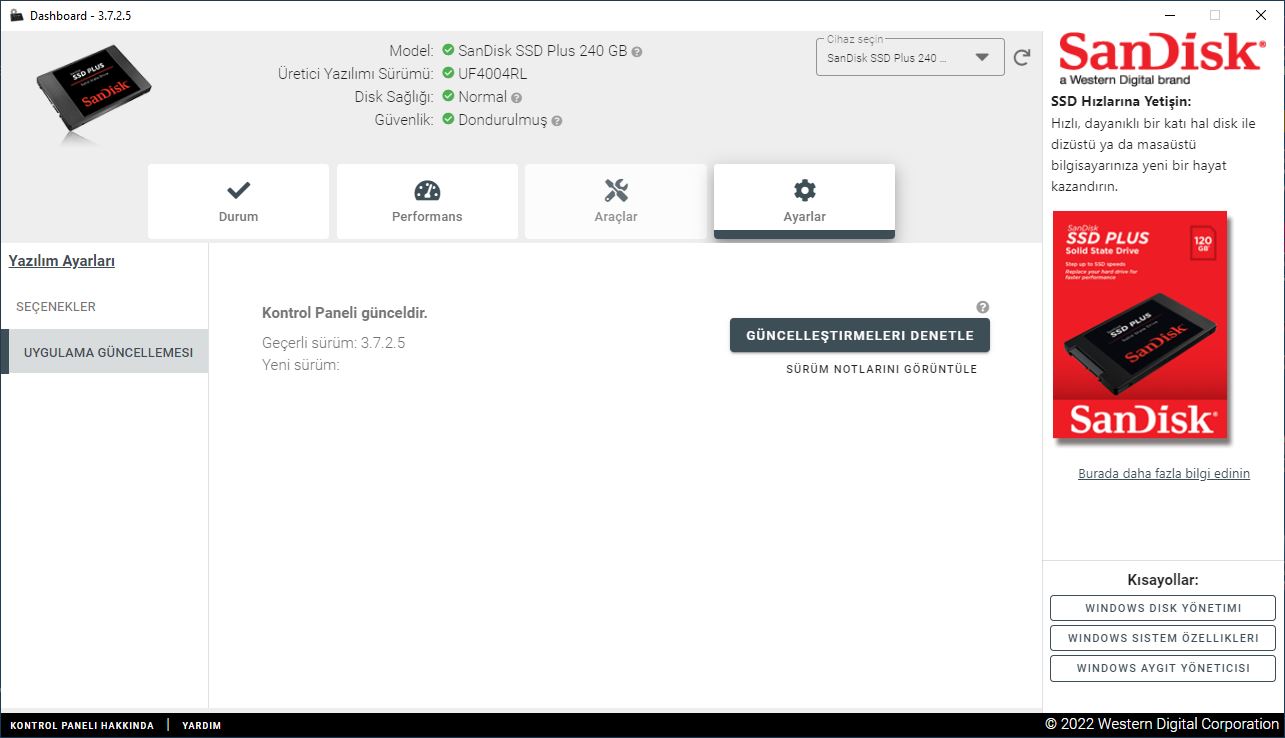Image resolution: width=1285 pixels, height=738 pixels.
Task: Click the SSD Hızlarına Yetişin heading
Action: (x=1121, y=102)
